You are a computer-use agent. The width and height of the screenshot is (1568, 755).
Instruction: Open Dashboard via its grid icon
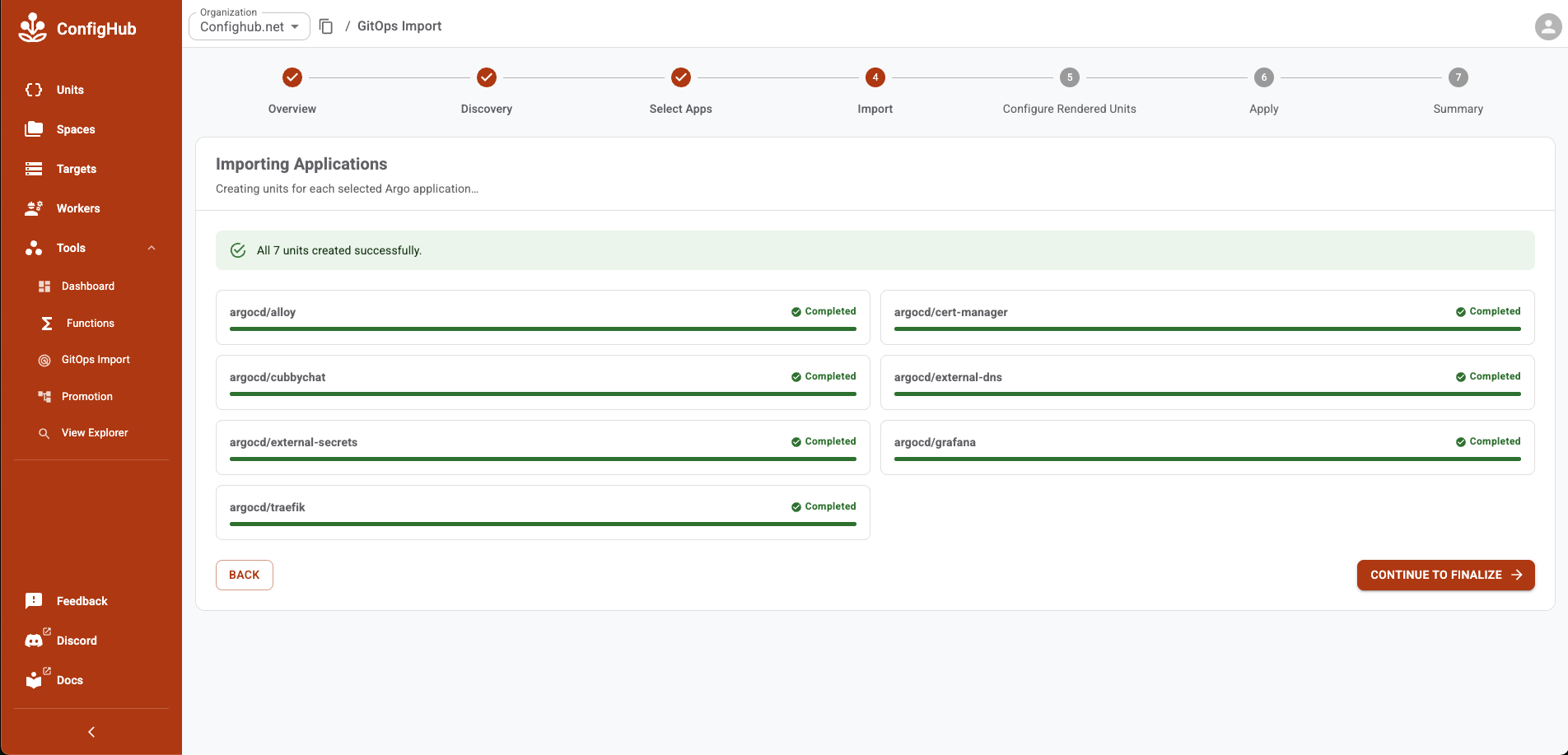pyautogui.click(x=44, y=287)
